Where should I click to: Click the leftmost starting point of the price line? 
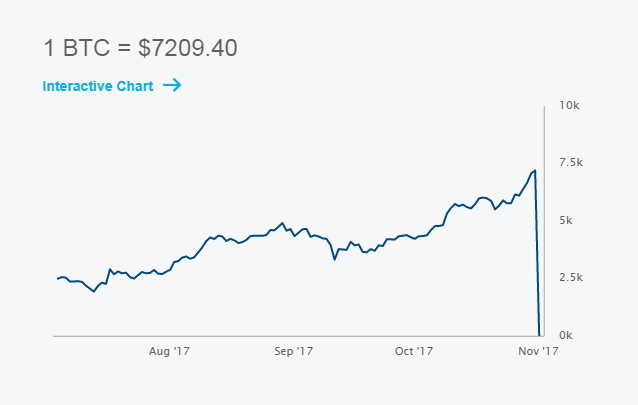coord(58,279)
